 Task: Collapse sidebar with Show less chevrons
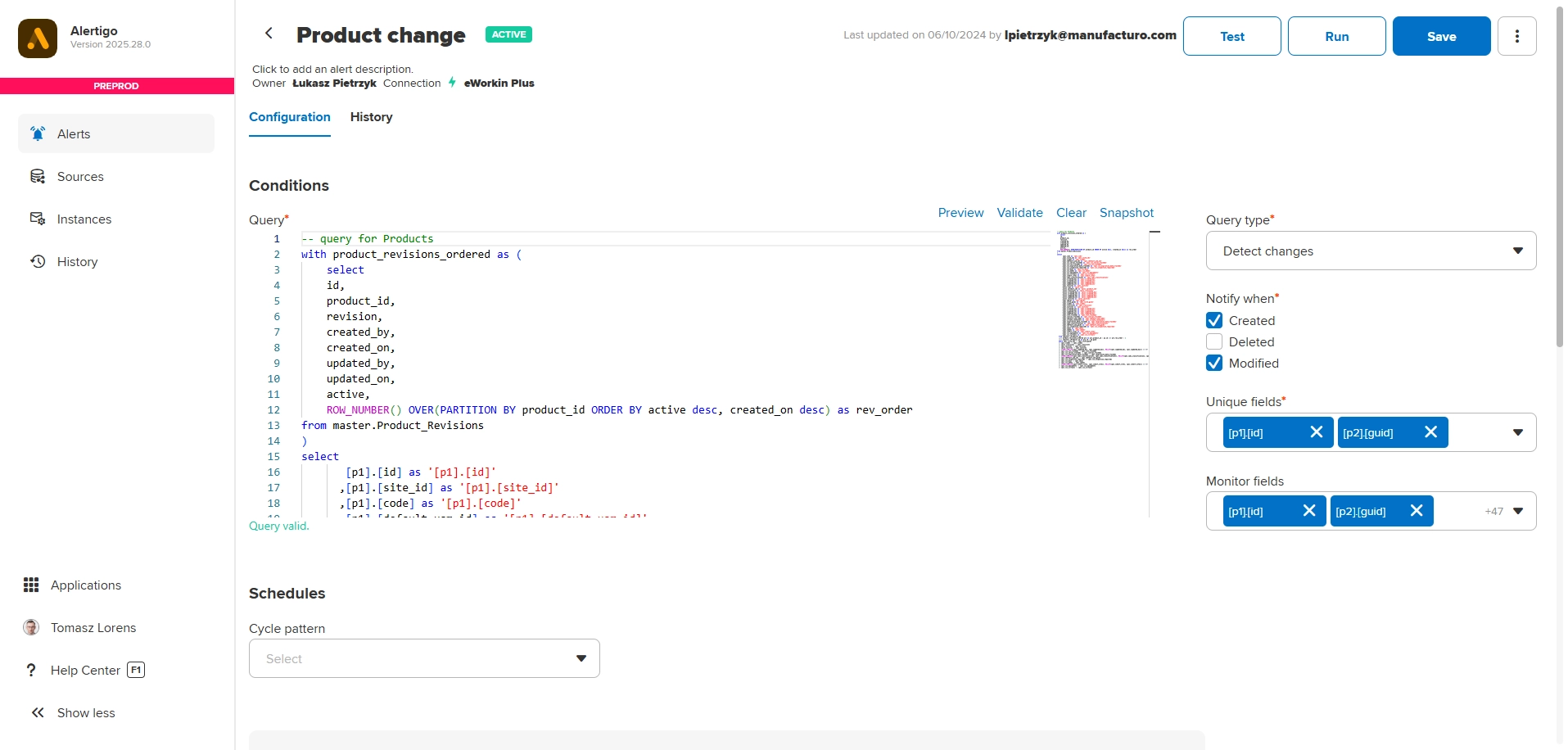click(x=38, y=712)
